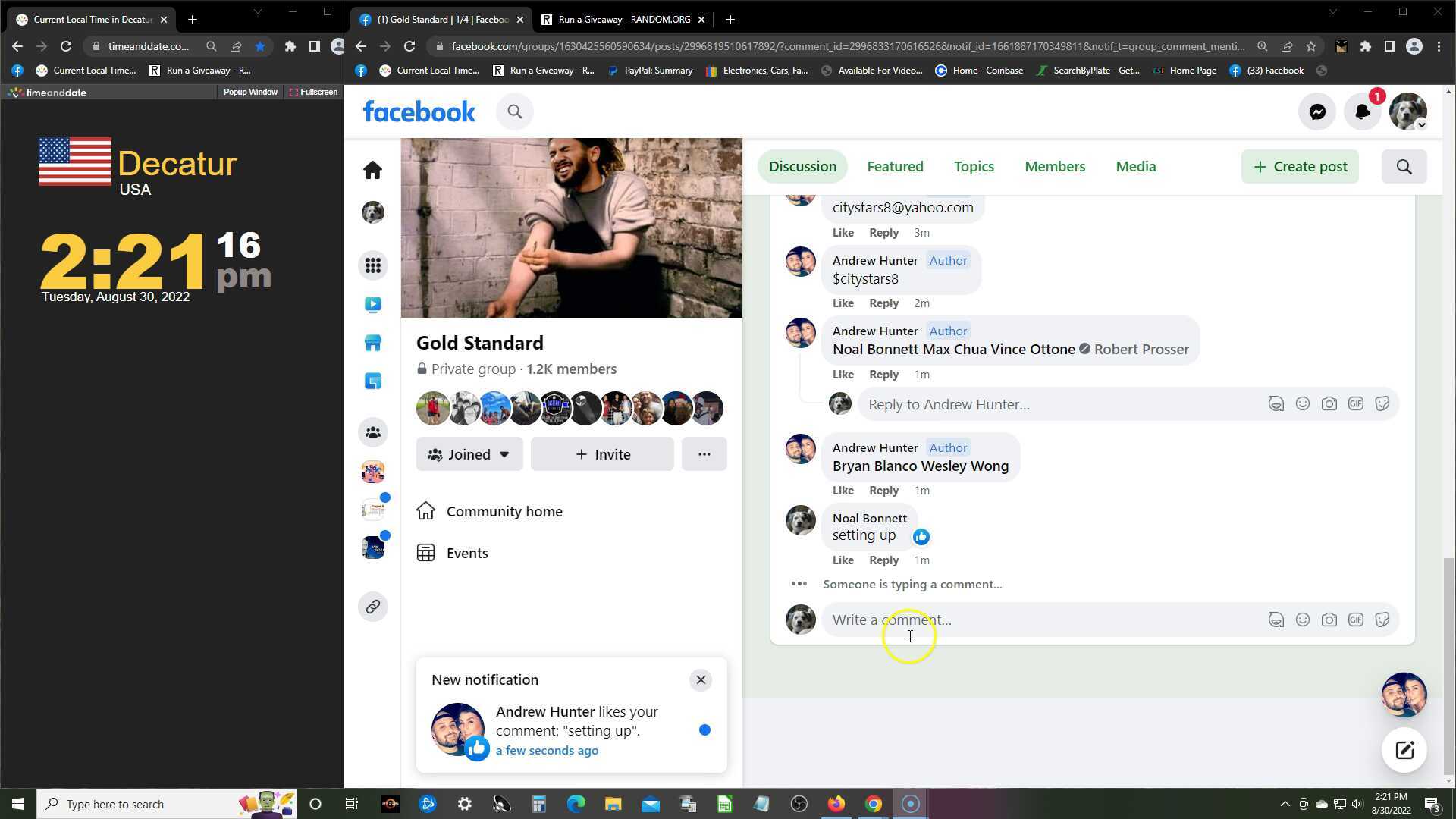Open the Marketplace icon in left sidebar
The image size is (1456, 819).
coord(372,343)
